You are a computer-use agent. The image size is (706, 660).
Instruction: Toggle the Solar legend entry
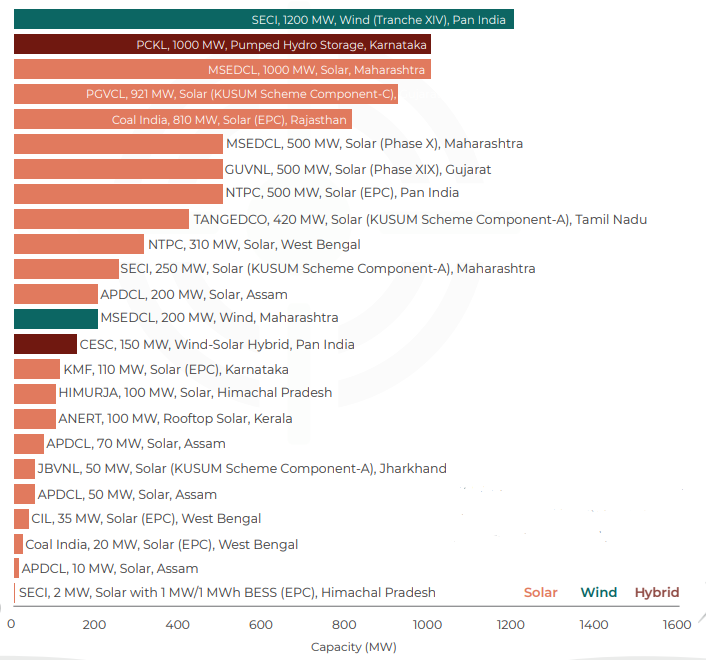coord(541,592)
